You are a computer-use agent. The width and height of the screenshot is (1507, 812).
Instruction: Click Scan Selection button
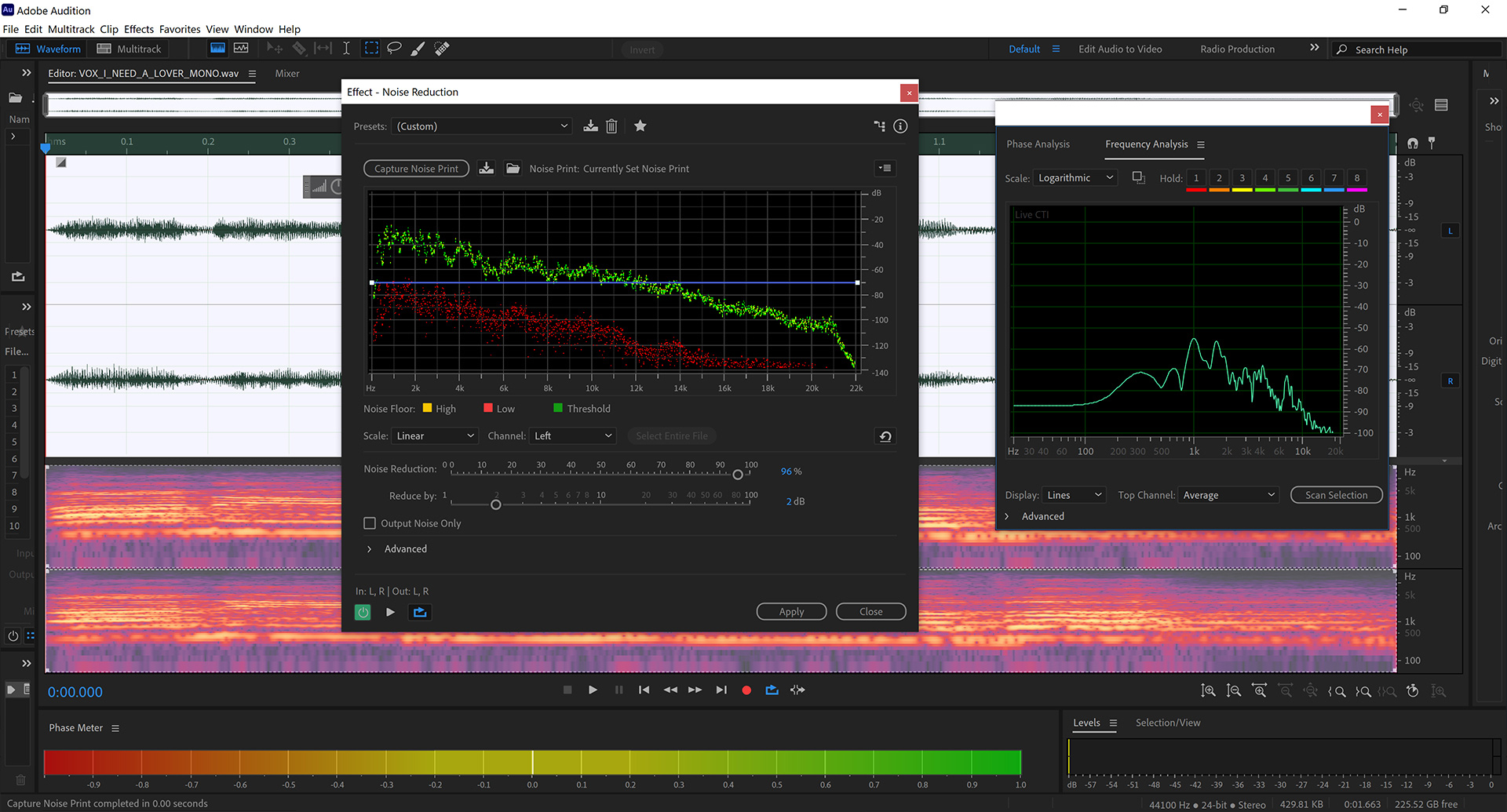point(1336,495)
